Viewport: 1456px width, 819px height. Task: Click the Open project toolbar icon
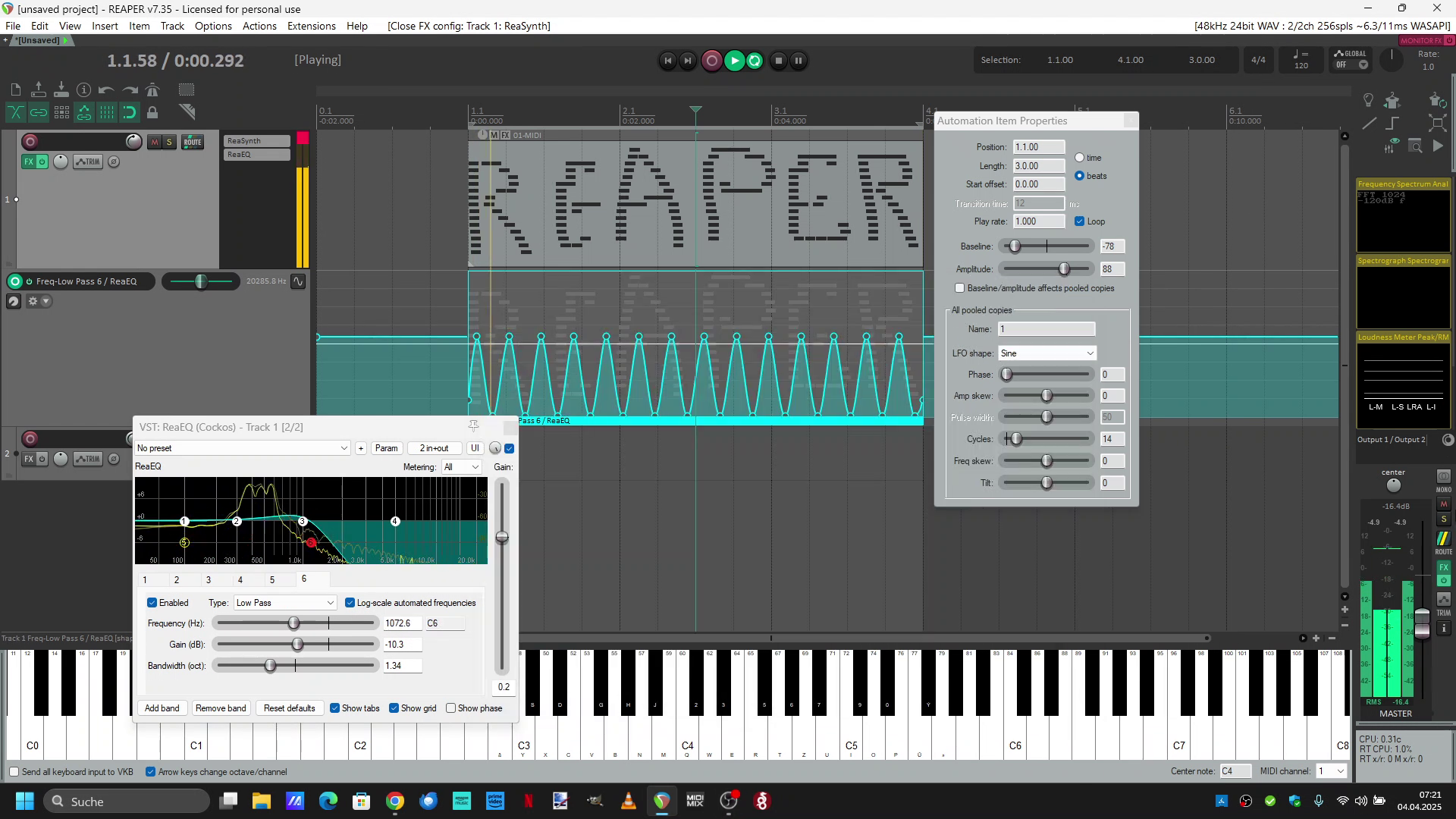click(39, 89)
